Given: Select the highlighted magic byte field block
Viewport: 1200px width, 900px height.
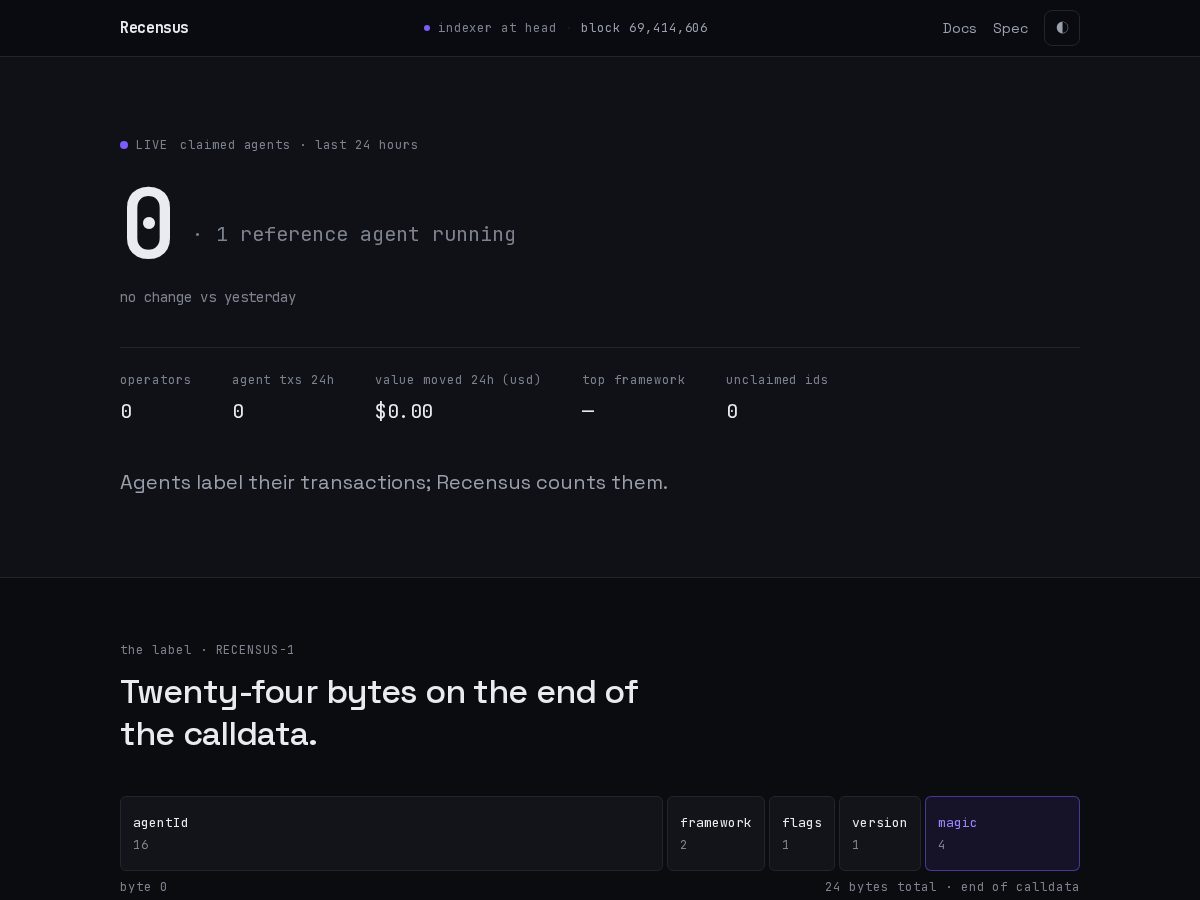Looking at the screenshot, I should pos(1002,833).
